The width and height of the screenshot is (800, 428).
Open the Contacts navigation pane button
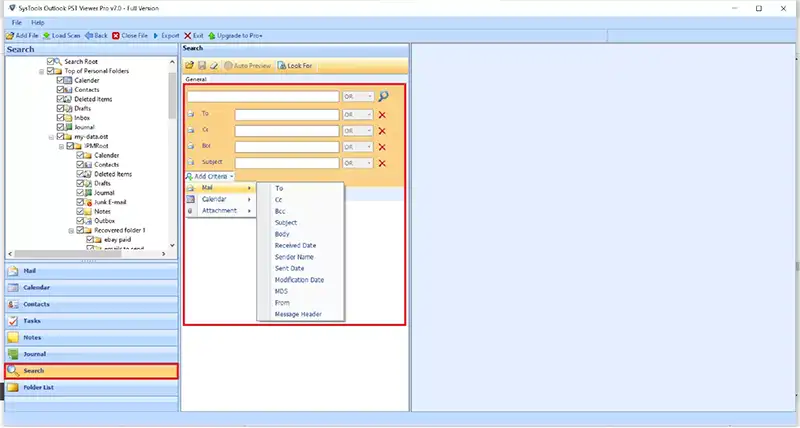(x=91, y=304)
